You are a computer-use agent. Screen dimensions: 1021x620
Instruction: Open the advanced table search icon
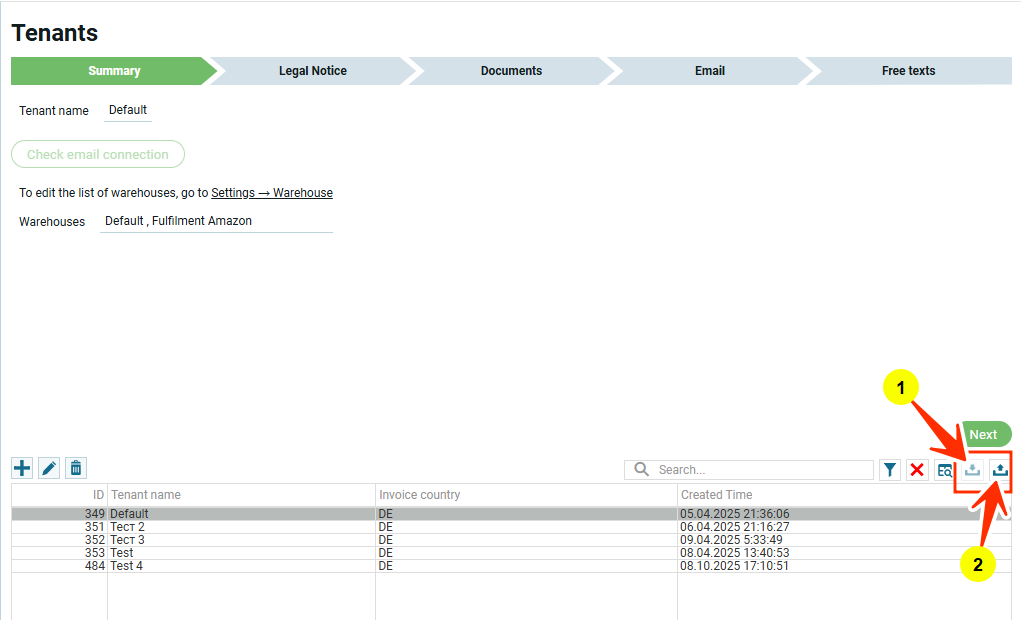point(945,470)
